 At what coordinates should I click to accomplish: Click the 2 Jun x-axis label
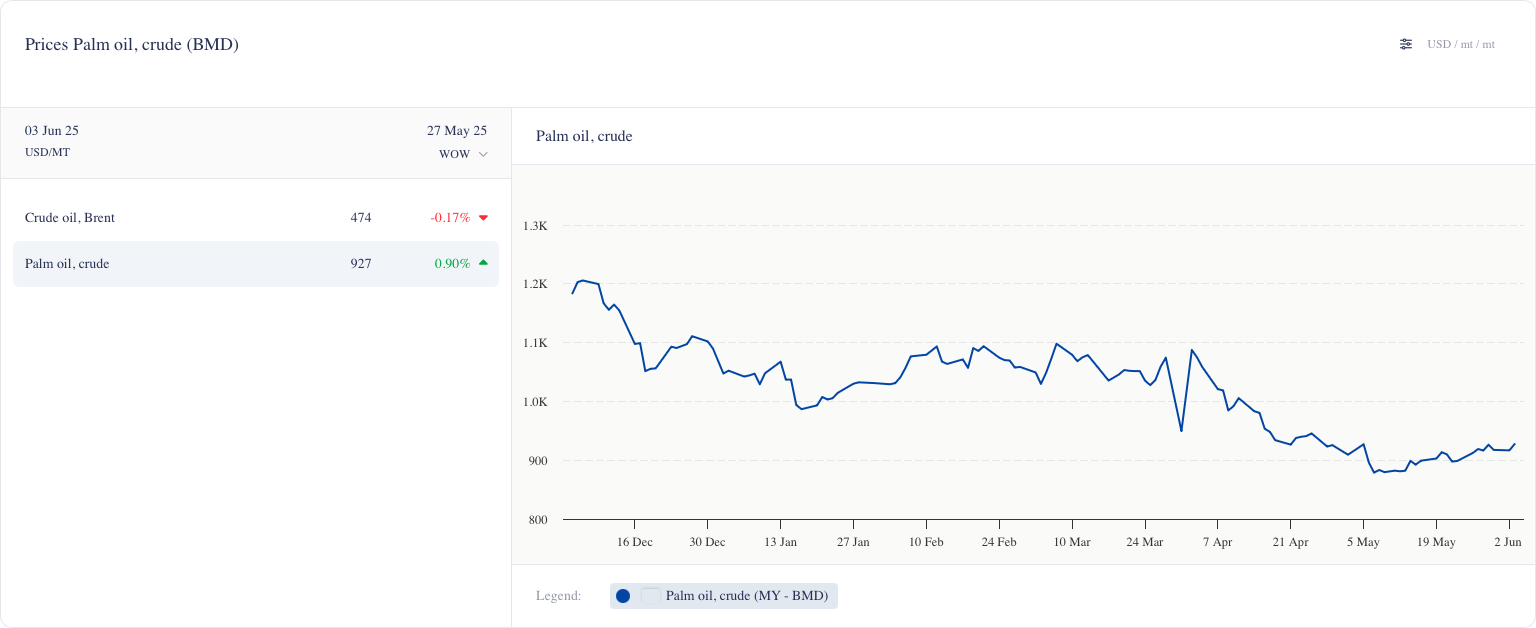pyautogui.click(x=1507, y=542)
